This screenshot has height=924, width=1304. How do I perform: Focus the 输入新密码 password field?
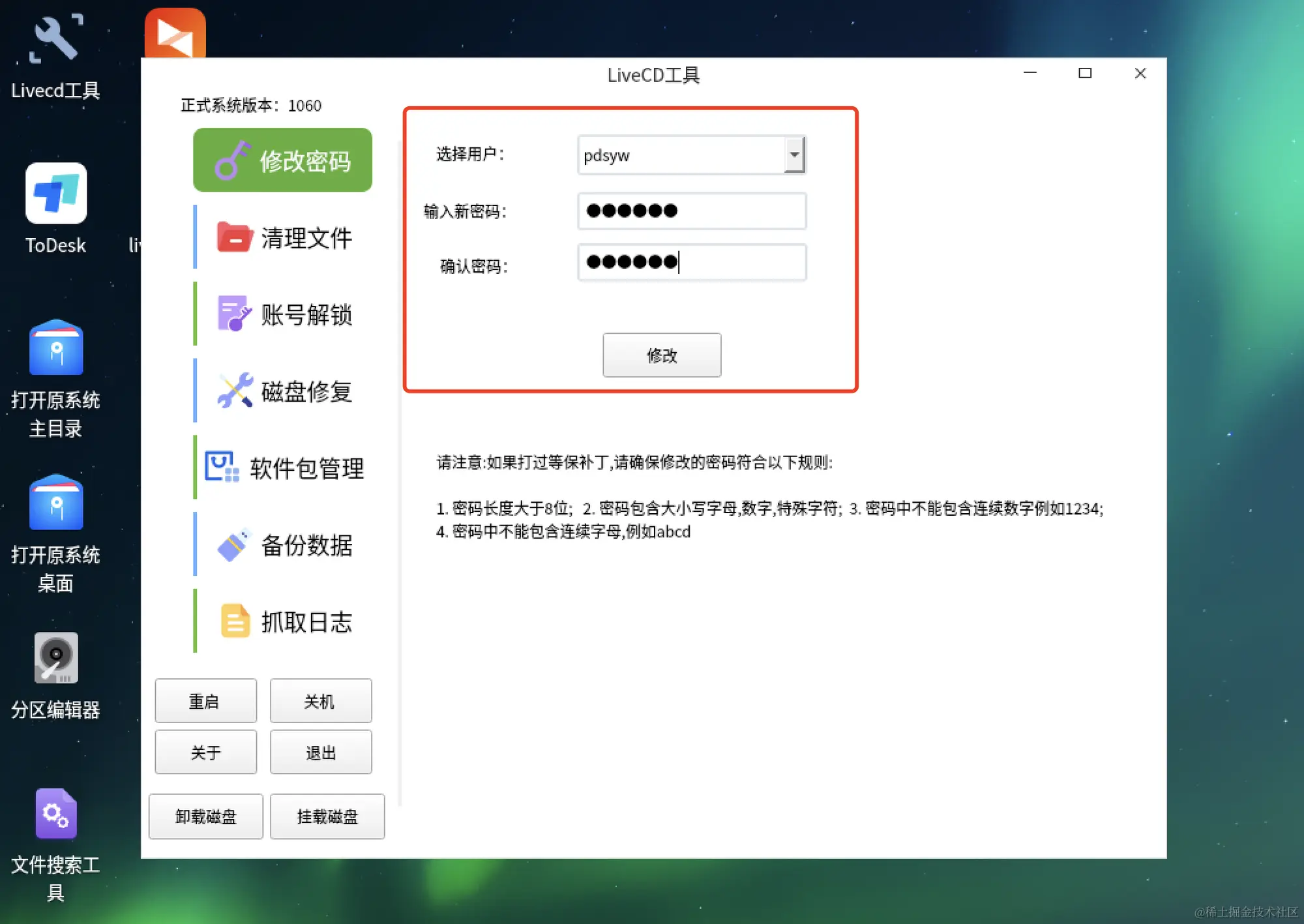coord(692,211)
